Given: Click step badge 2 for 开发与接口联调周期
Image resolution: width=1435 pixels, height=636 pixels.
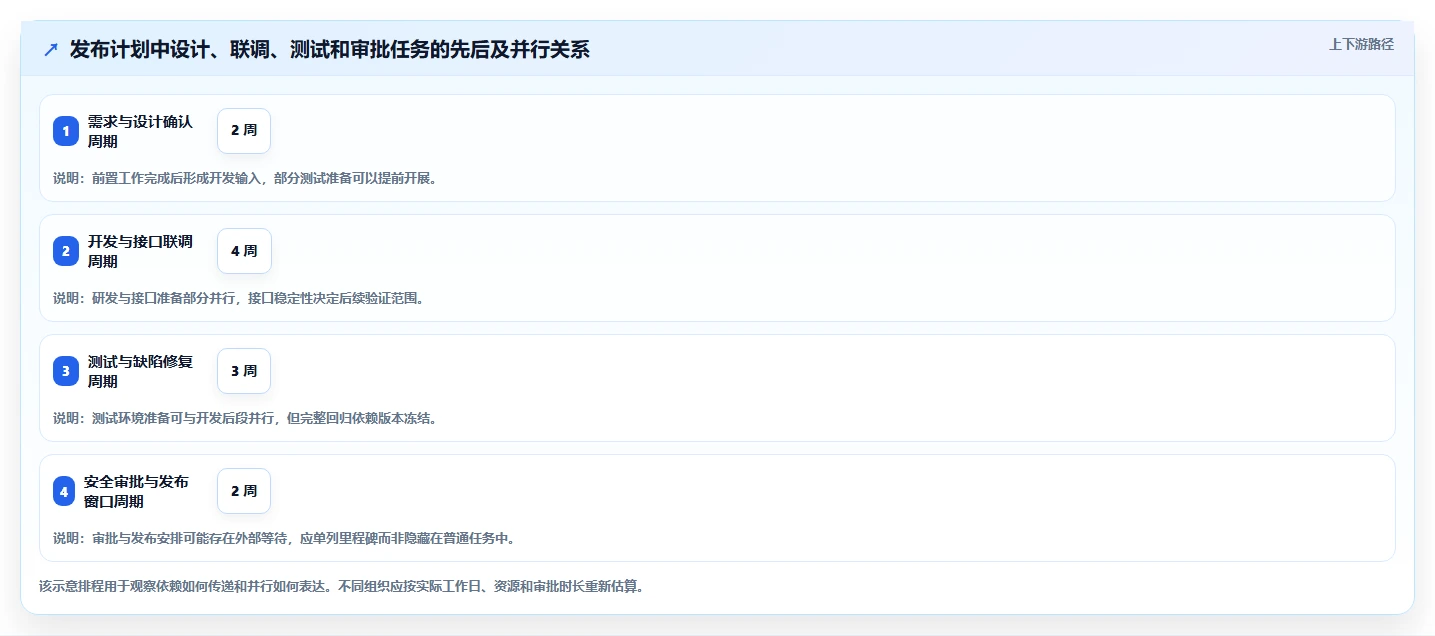Looking at the screenshot, I should click(66, 251).
